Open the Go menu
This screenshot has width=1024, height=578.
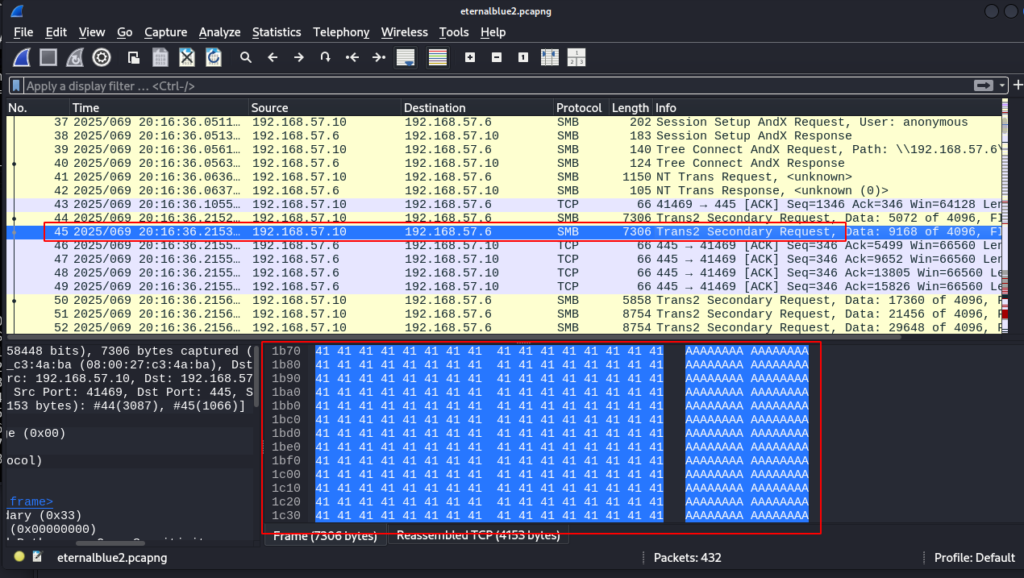click(124, 32)
